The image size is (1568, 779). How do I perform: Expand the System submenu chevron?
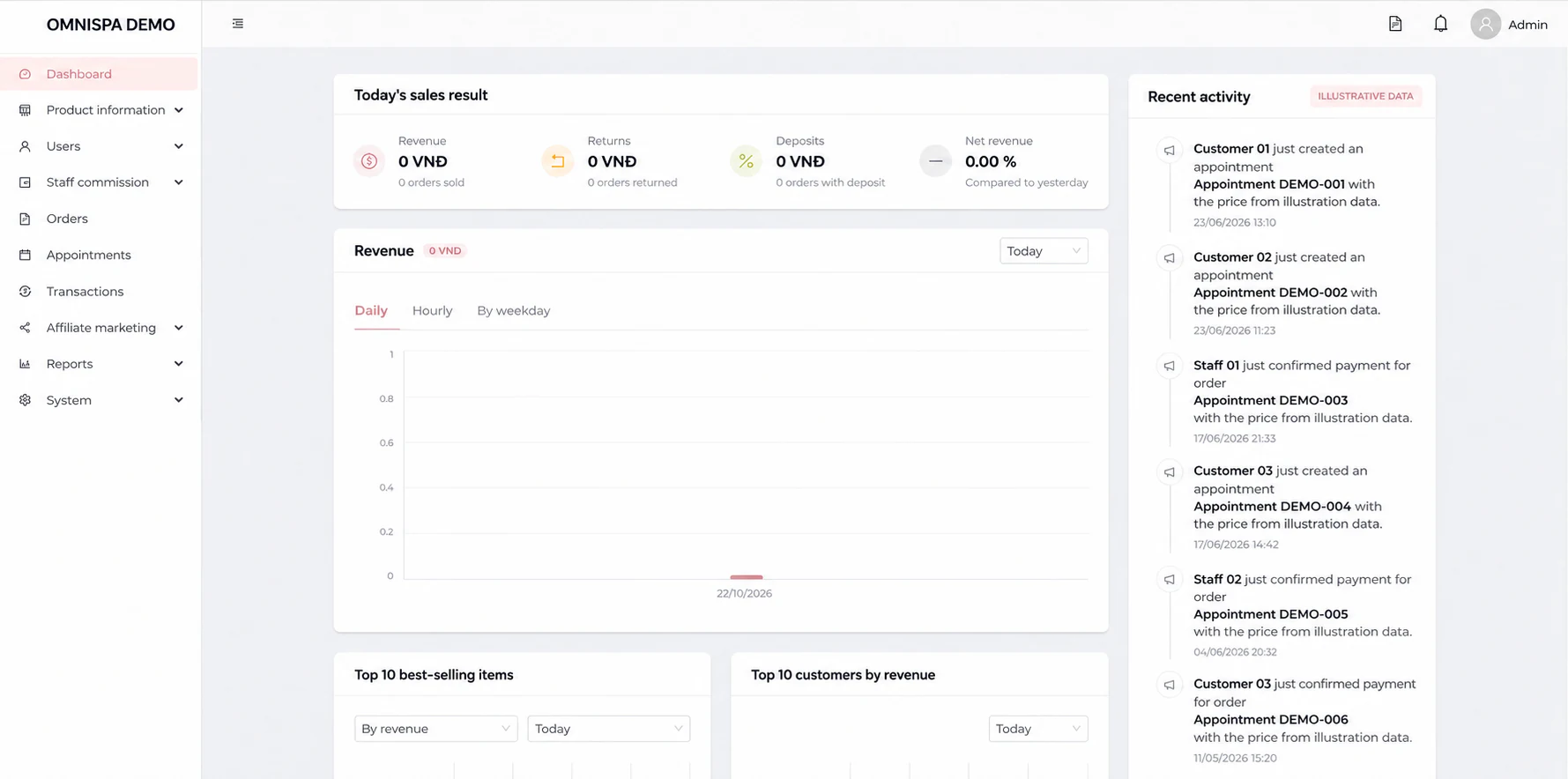(179, 400)
